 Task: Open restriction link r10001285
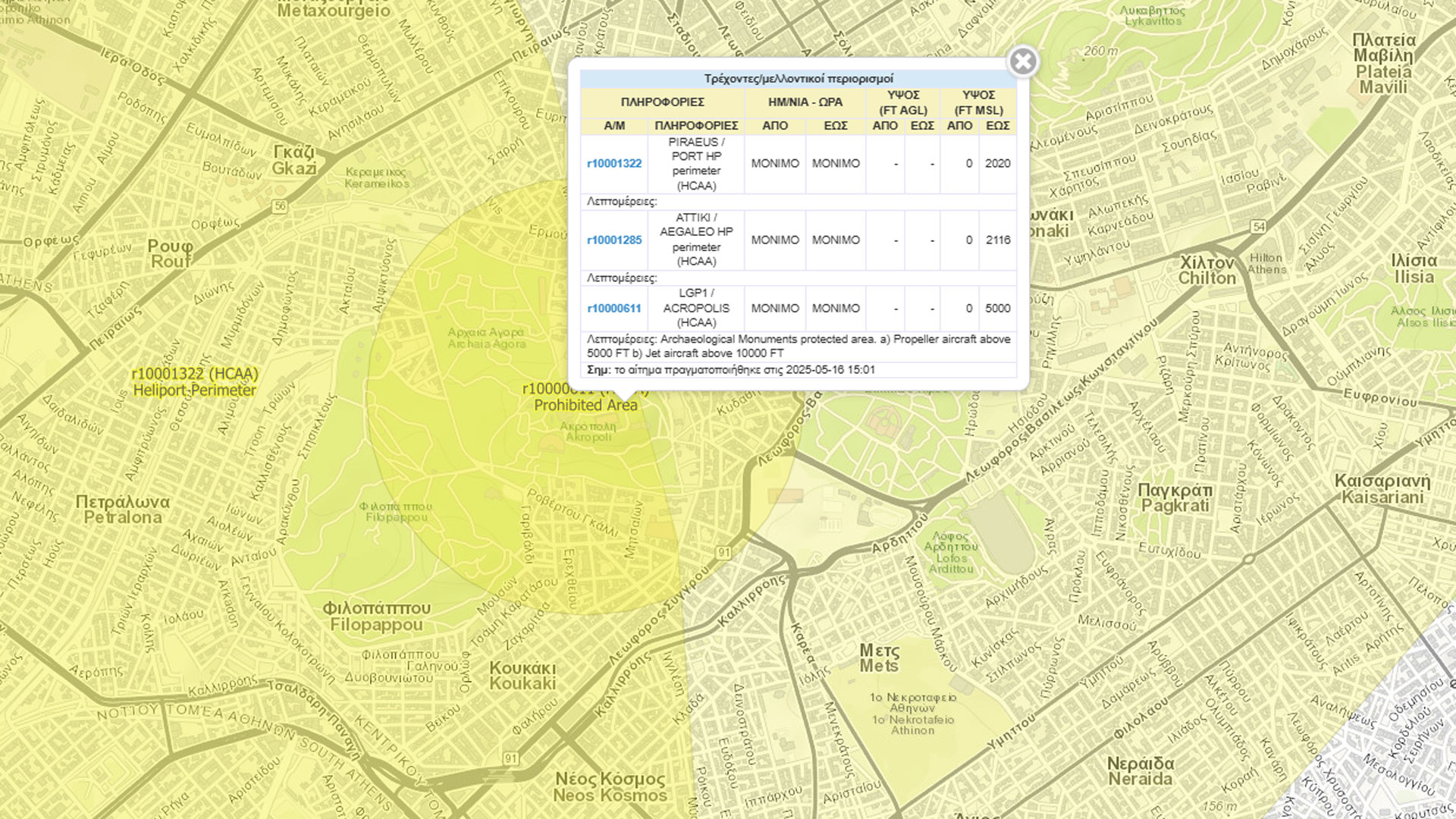pos(614,240)
